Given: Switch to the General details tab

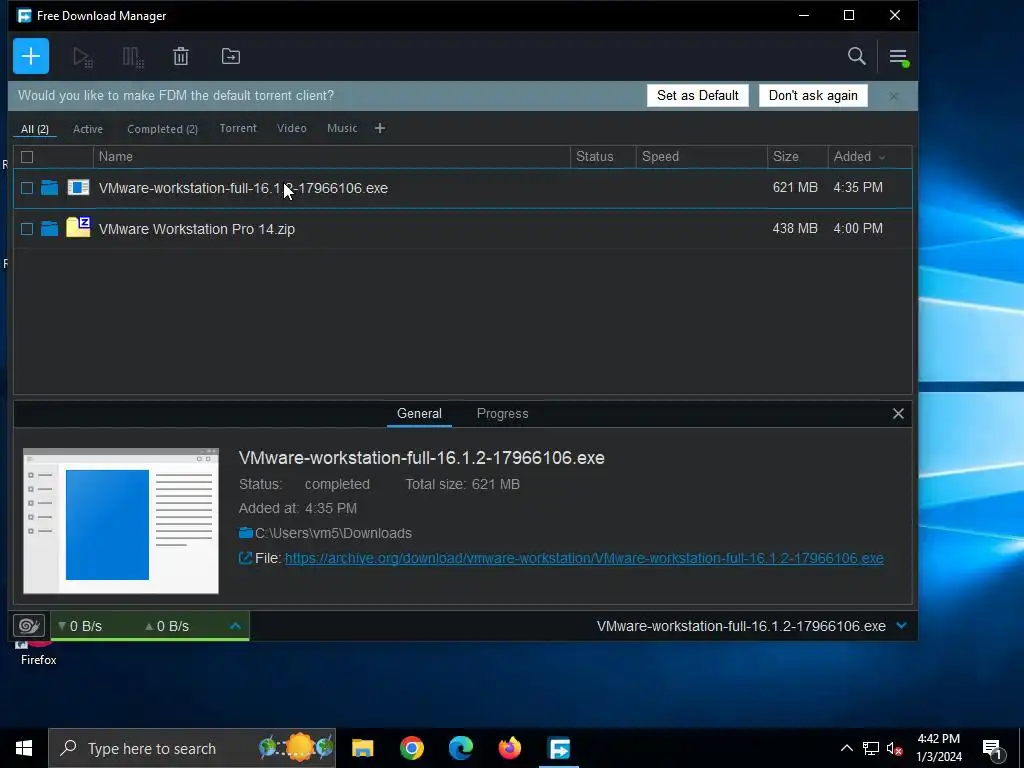Looking at the screenshot, I should (x=419, y=413).
